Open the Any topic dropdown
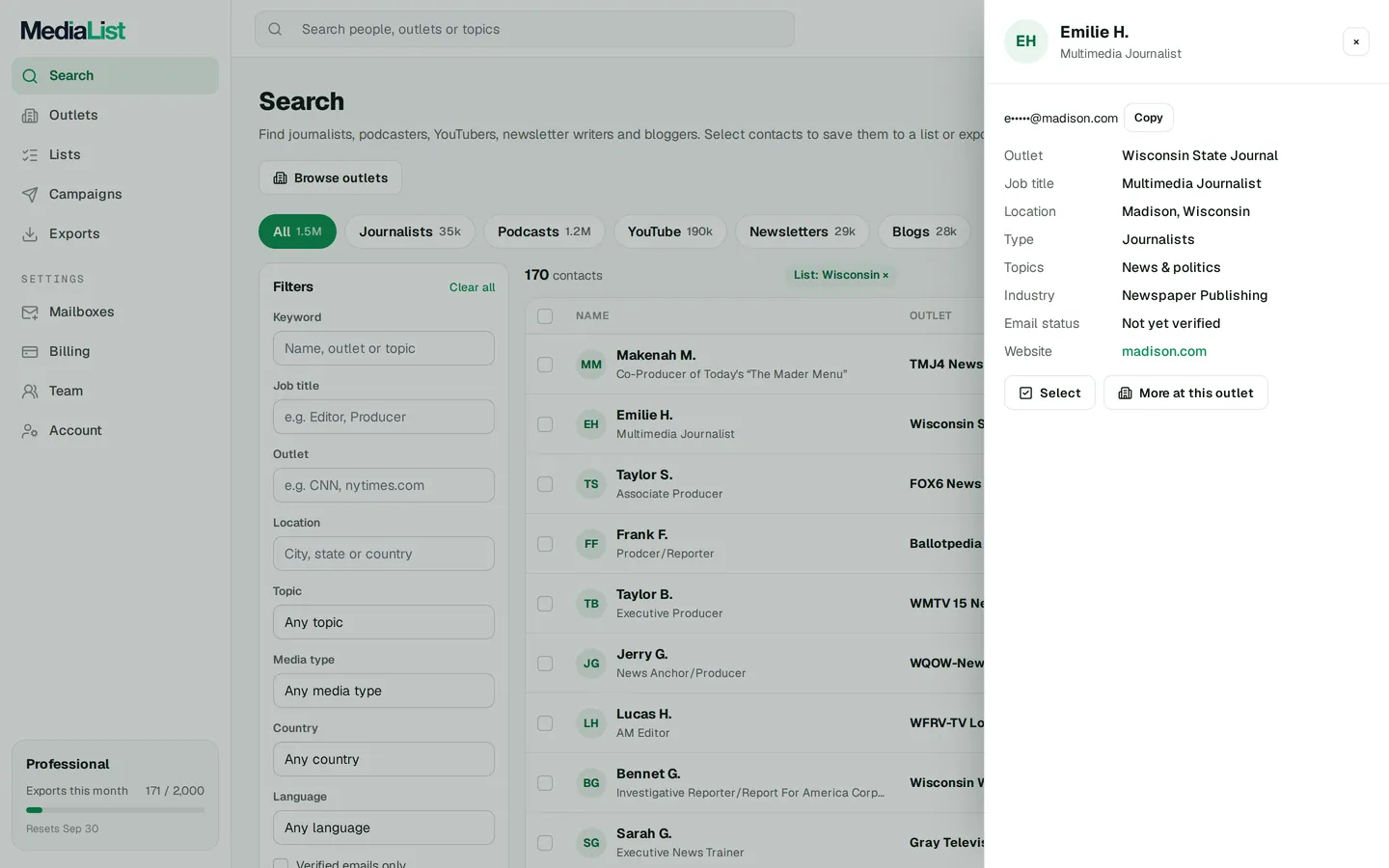Viewport: 1389px width, 868px height. coord(384,622)
